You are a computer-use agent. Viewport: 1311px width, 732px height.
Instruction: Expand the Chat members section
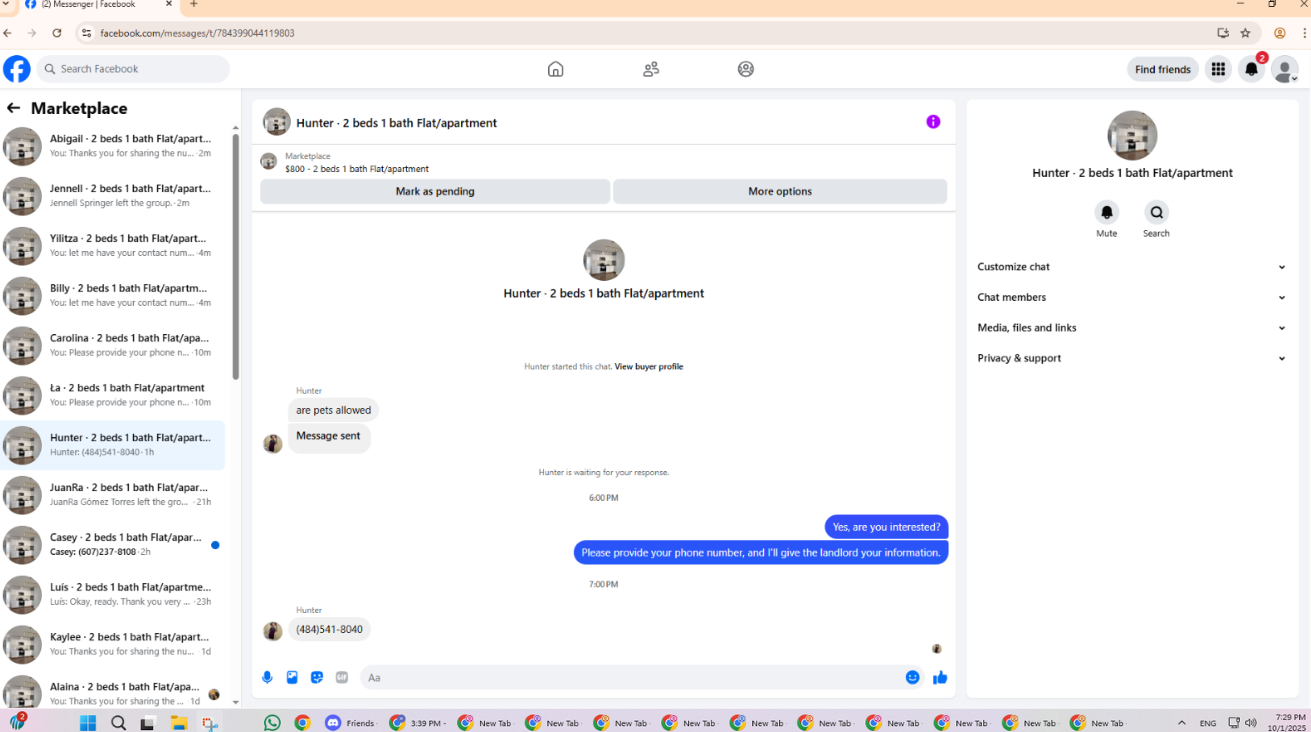click(1132, 297)
